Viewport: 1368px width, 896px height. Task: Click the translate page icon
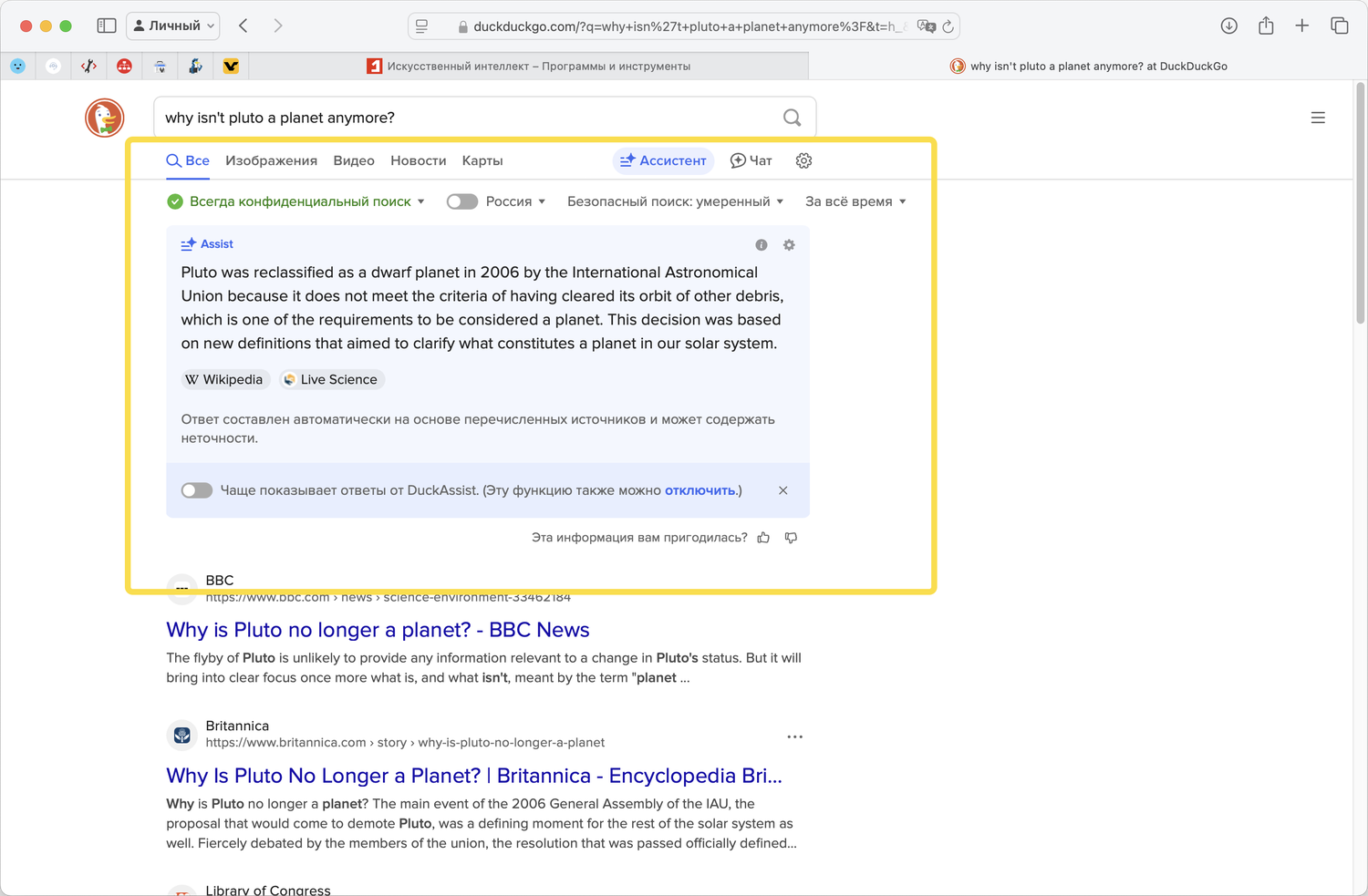click(926, 26)
